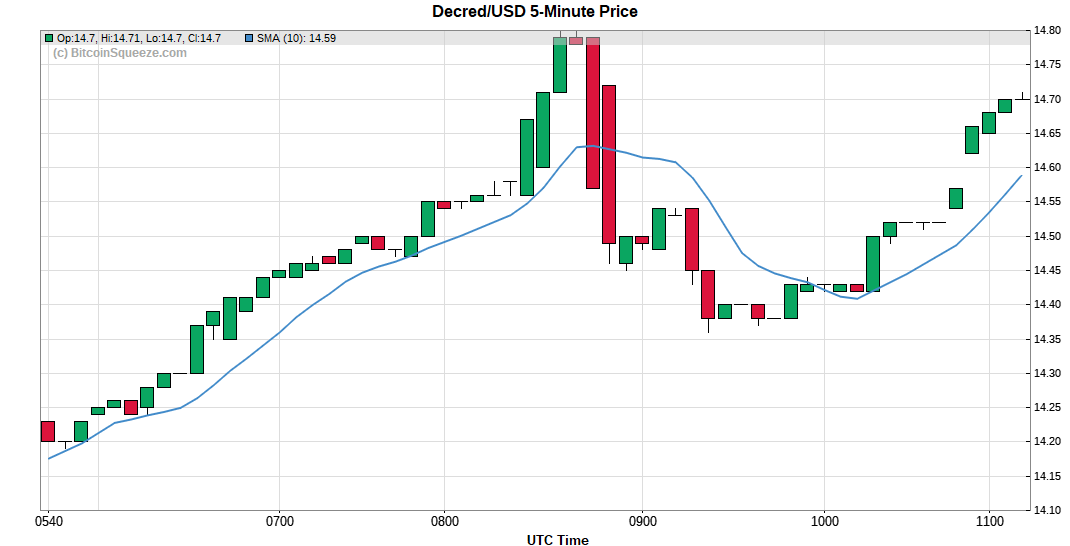Click the 14.40 price axis label
The width and height of the screenshot is (1070, 546).
coord(1047,305)
